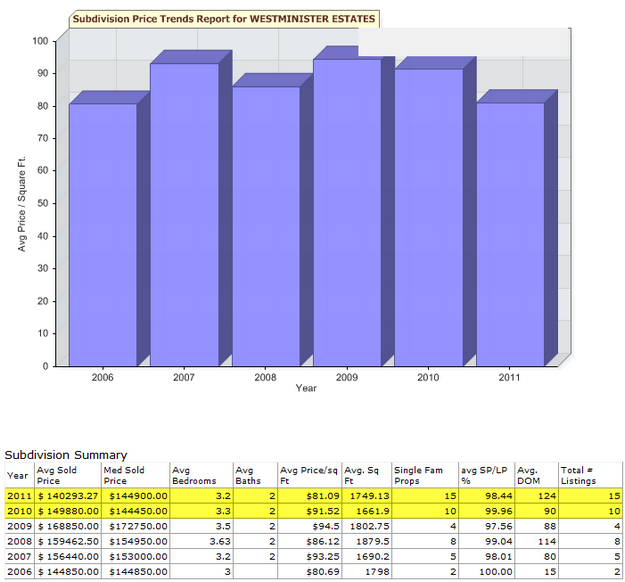Click the $80.69 price per sq ft cell
This screenshot has height=582, width=625.
pos(310,572)
